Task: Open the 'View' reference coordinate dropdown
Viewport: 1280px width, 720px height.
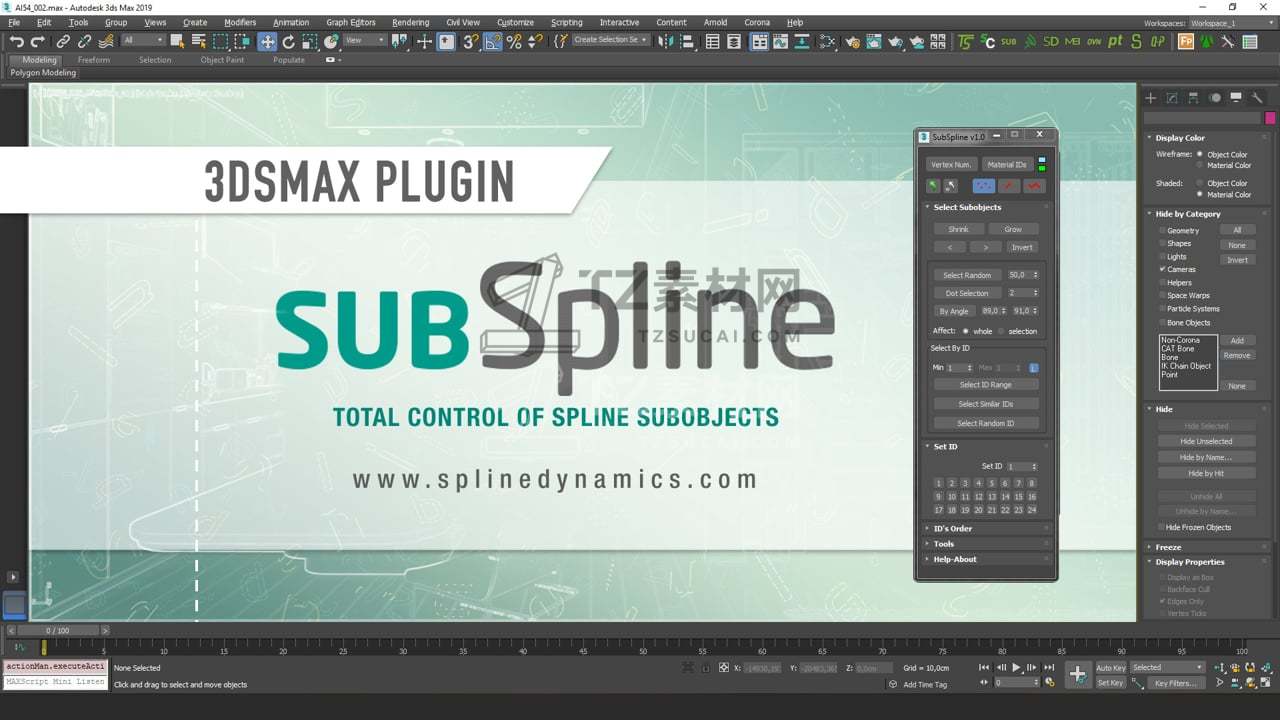Action: (364, 41)
